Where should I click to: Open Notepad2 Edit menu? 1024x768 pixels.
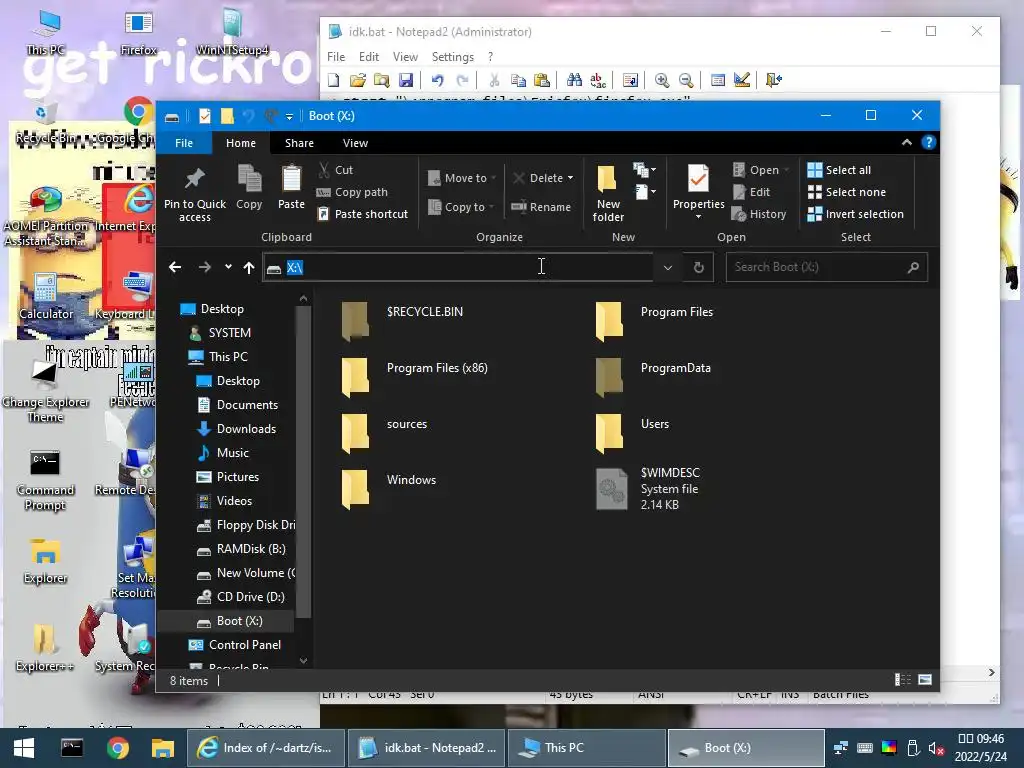pyautogui.click(x=368, y=57)
